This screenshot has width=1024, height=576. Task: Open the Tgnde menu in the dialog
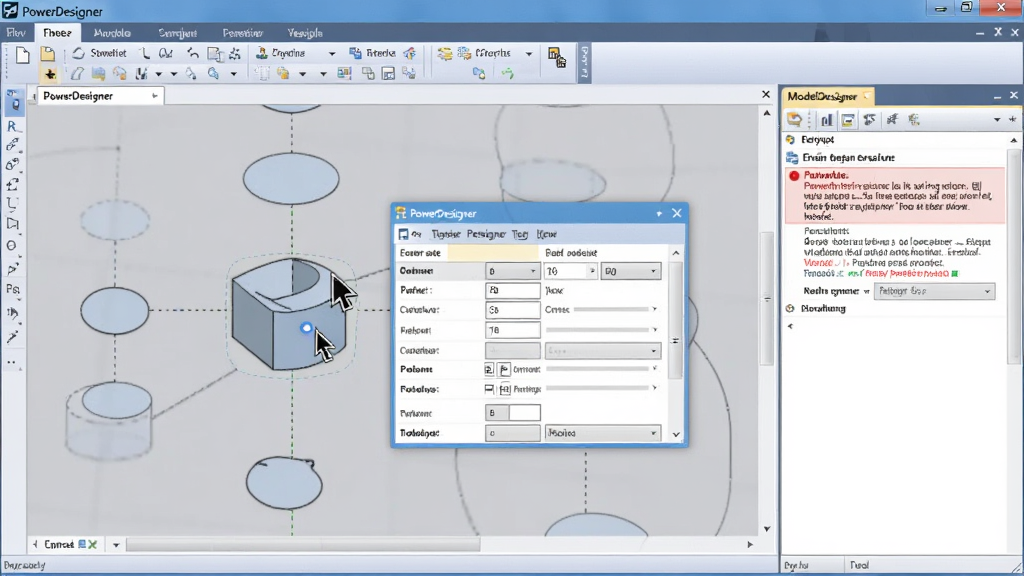pyautogui.click(x=445, y=234)
